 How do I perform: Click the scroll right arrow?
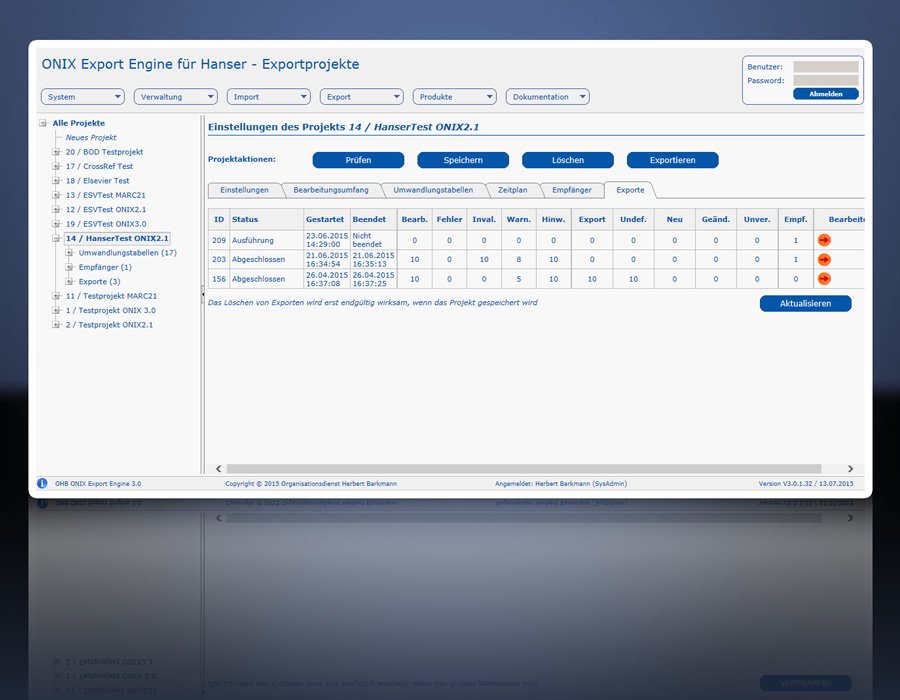[850, 469]
